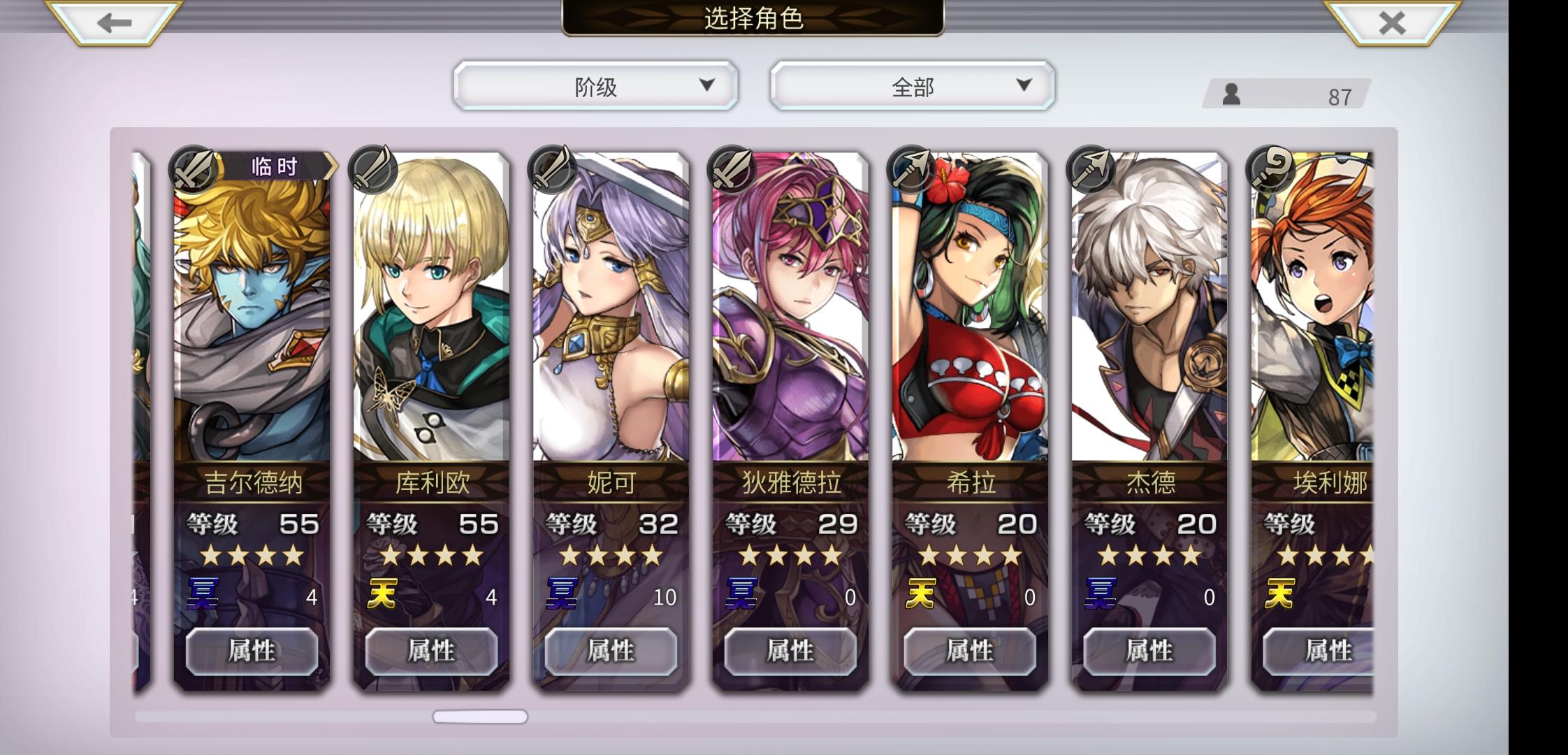Open the 全部 filter dropdown
Viewport: 1568px width, 755px height.
pos(913,86)
